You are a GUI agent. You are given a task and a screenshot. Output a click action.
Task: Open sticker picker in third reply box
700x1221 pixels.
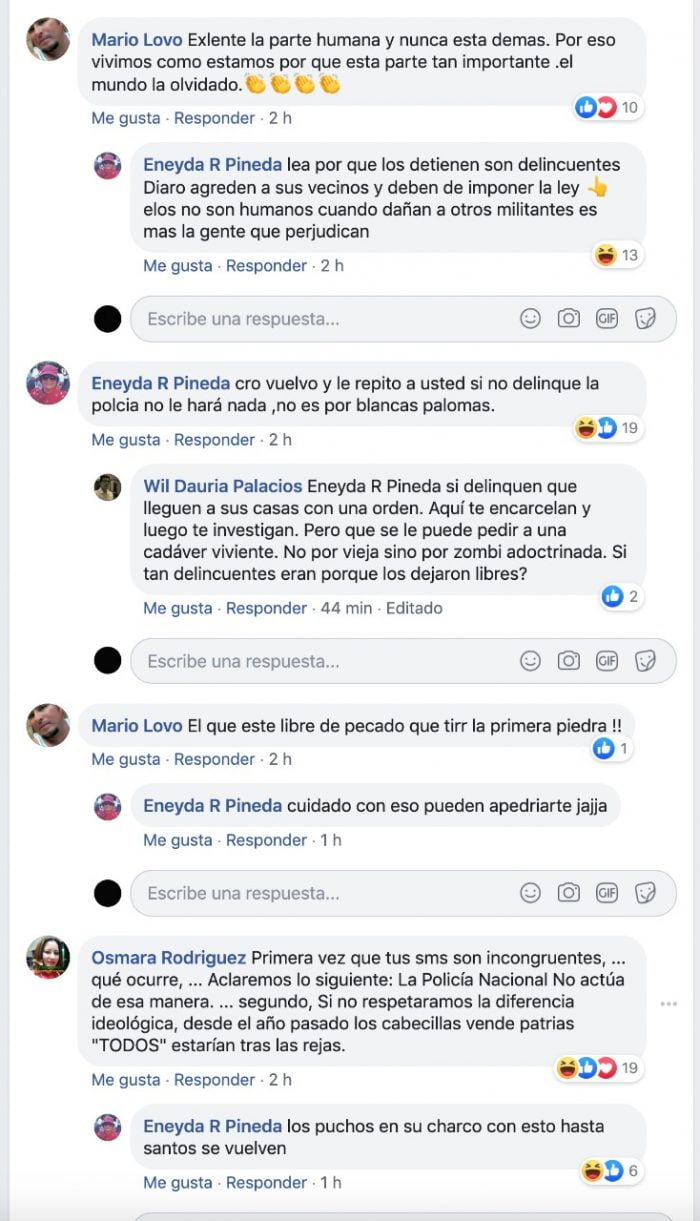point(646,893)
